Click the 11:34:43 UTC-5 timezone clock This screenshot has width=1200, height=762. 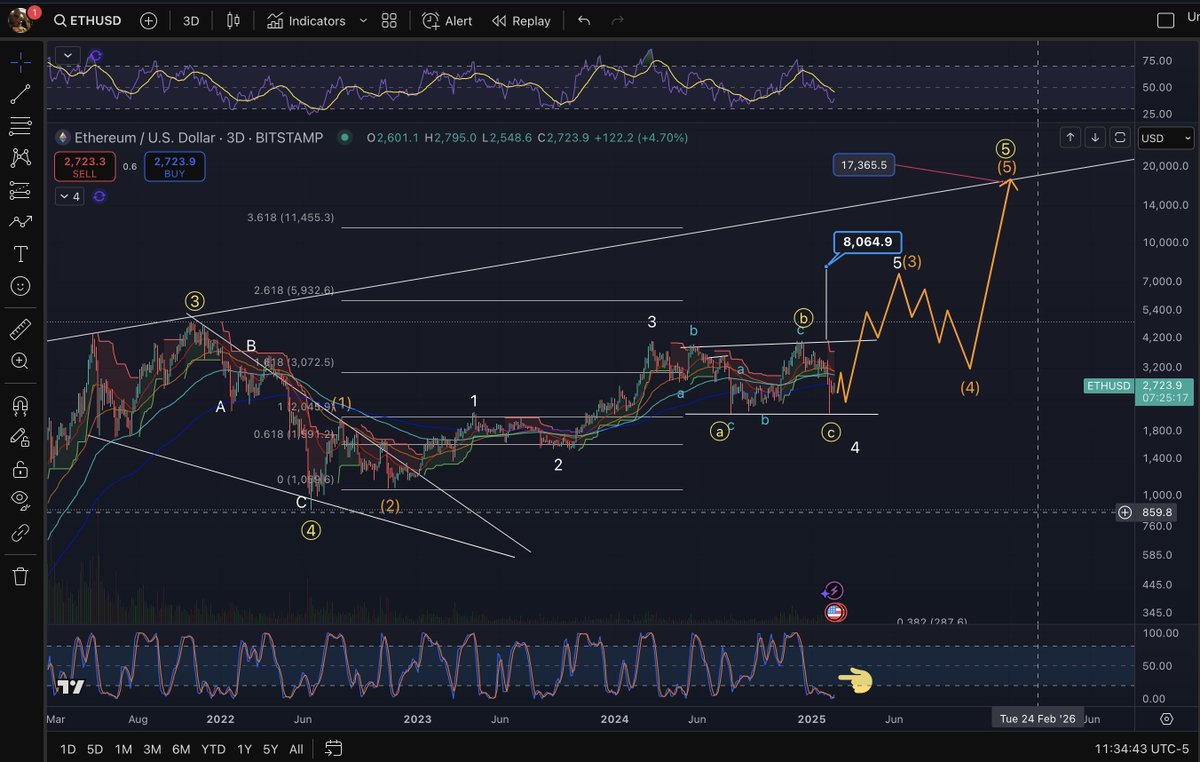(x=1144, y=748)
